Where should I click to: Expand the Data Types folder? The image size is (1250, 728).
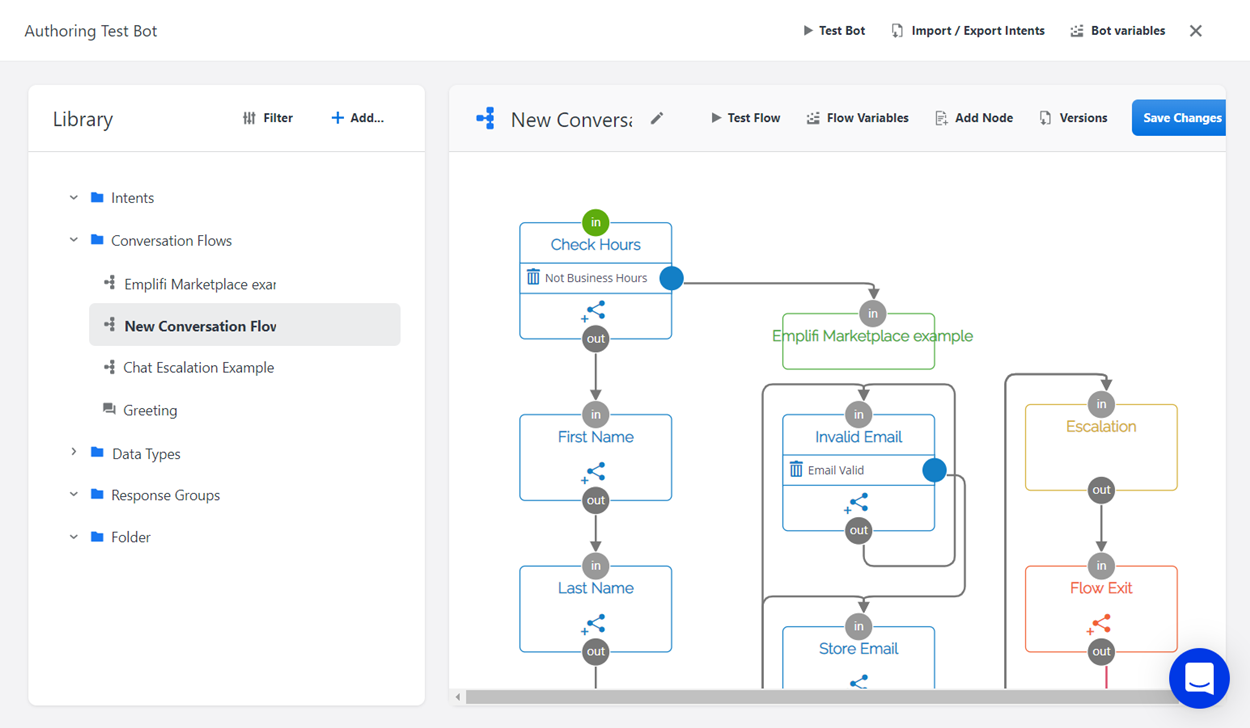click(x=74, y=453)
